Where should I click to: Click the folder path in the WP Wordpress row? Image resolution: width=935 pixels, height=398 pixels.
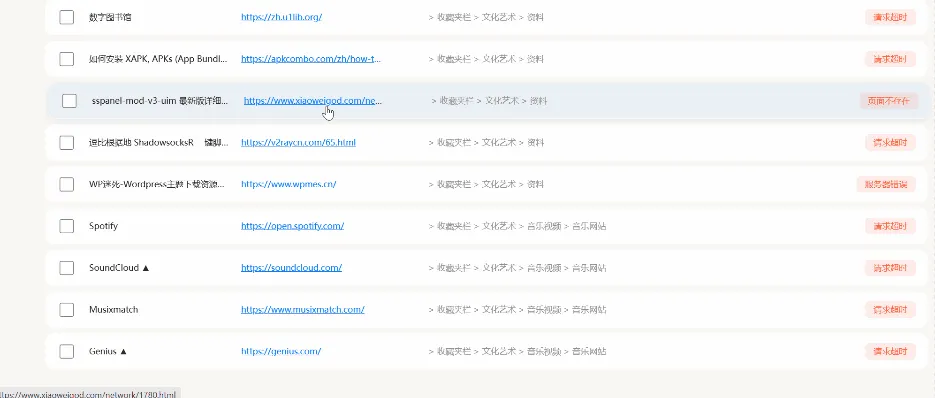[486, 184]
